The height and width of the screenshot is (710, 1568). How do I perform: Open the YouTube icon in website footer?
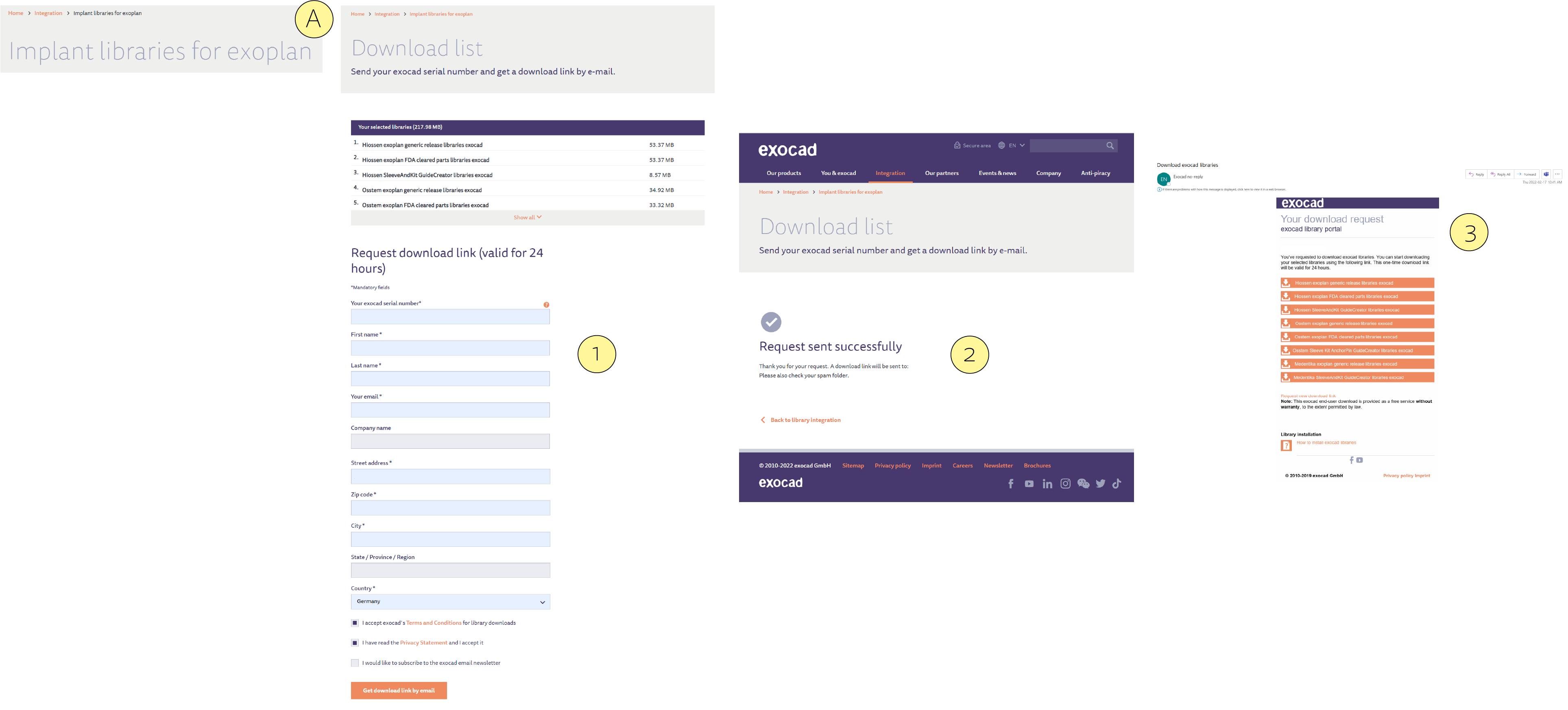click(1029, 484)
